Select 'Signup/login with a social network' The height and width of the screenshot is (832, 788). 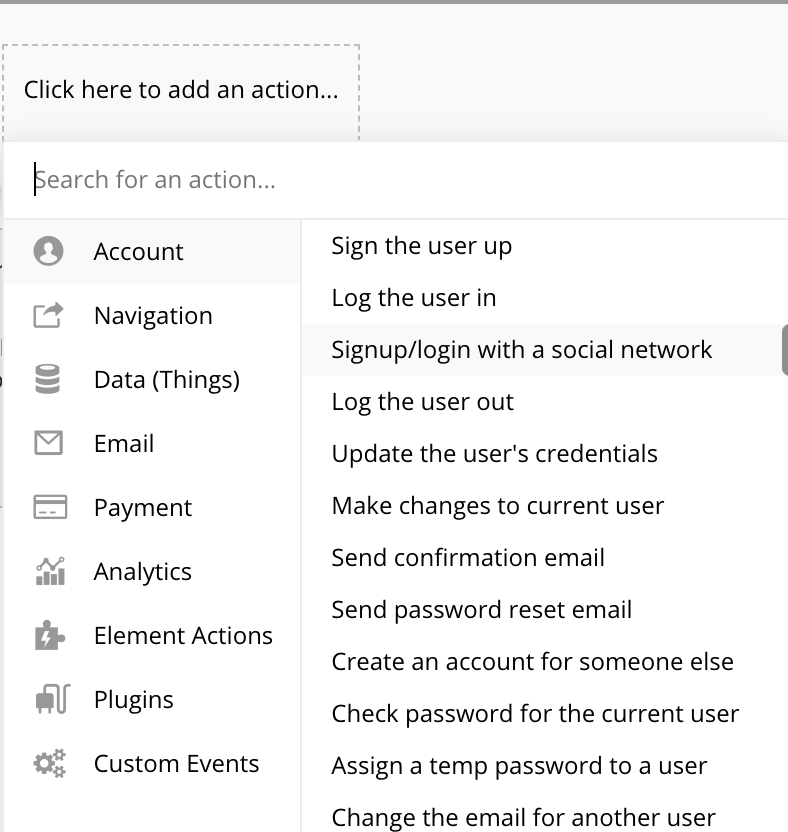545,350
